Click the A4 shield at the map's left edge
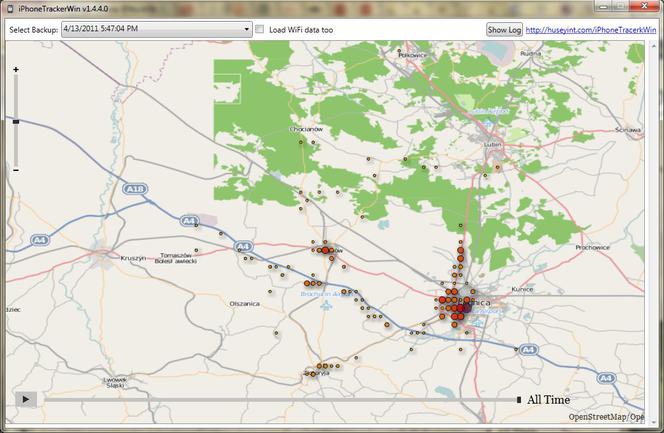 point(39,240)
